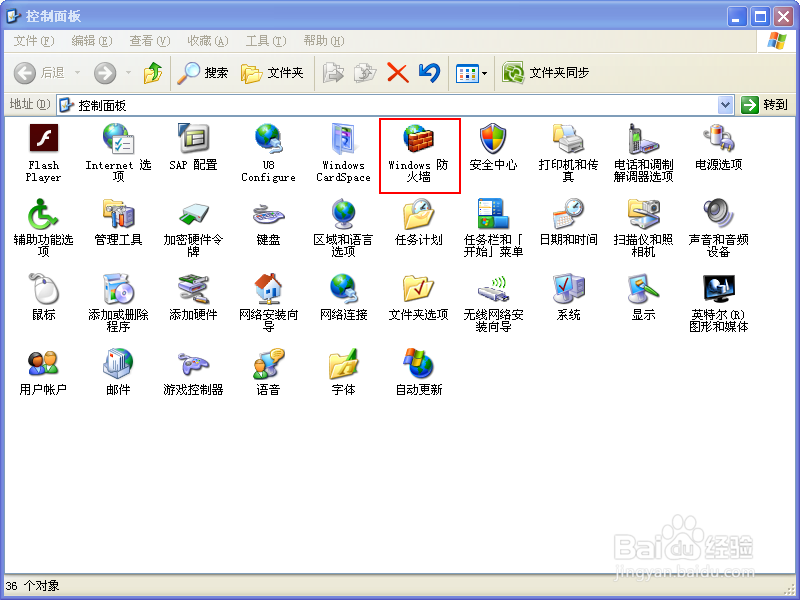
Task: Open 网络安装向导 icon
Action: click(x=268, y=303)
